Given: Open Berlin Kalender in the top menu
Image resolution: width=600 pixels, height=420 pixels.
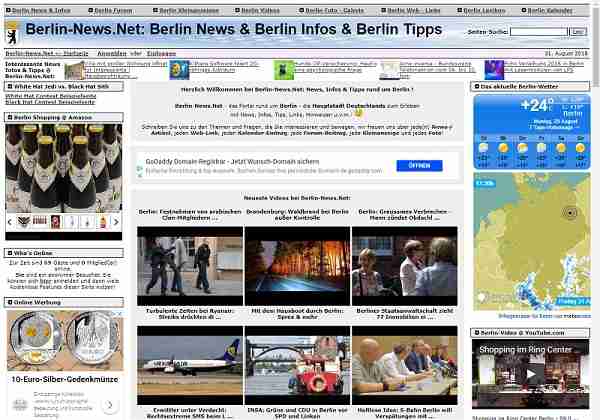Looking at the screenshot, I should tap(550, 10).
